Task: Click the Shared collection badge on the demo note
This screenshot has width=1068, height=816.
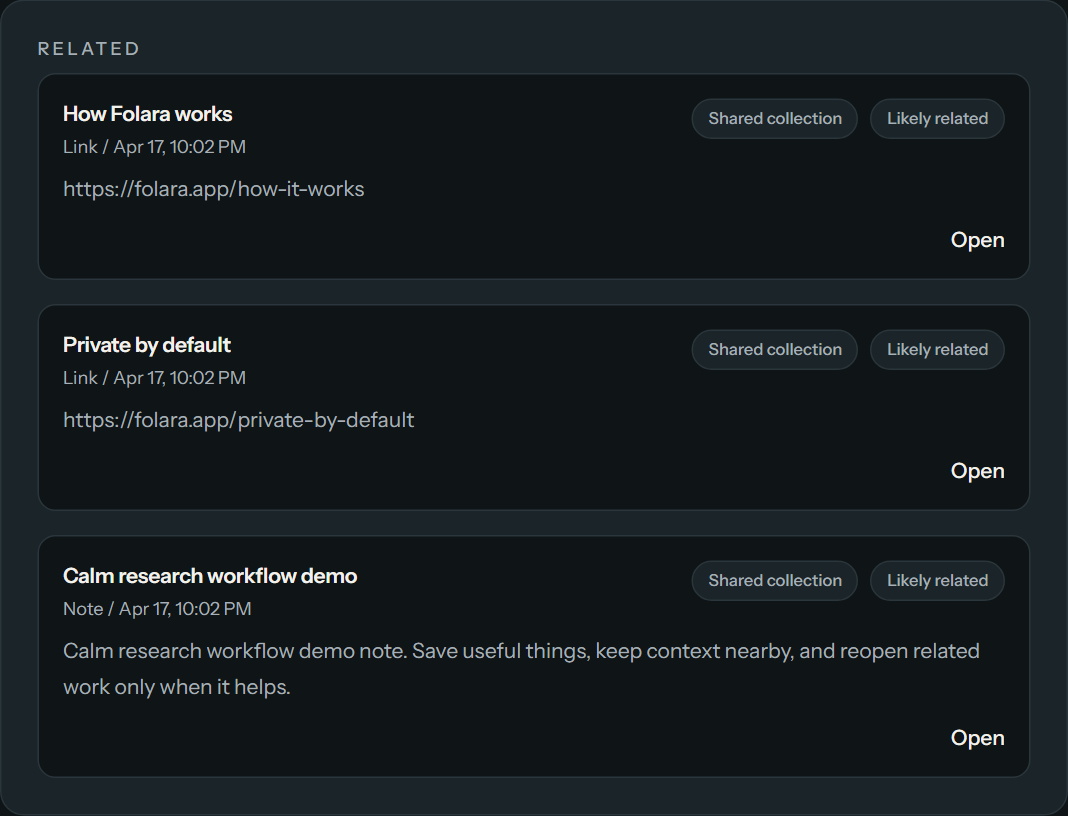Action: coord(774,580)
